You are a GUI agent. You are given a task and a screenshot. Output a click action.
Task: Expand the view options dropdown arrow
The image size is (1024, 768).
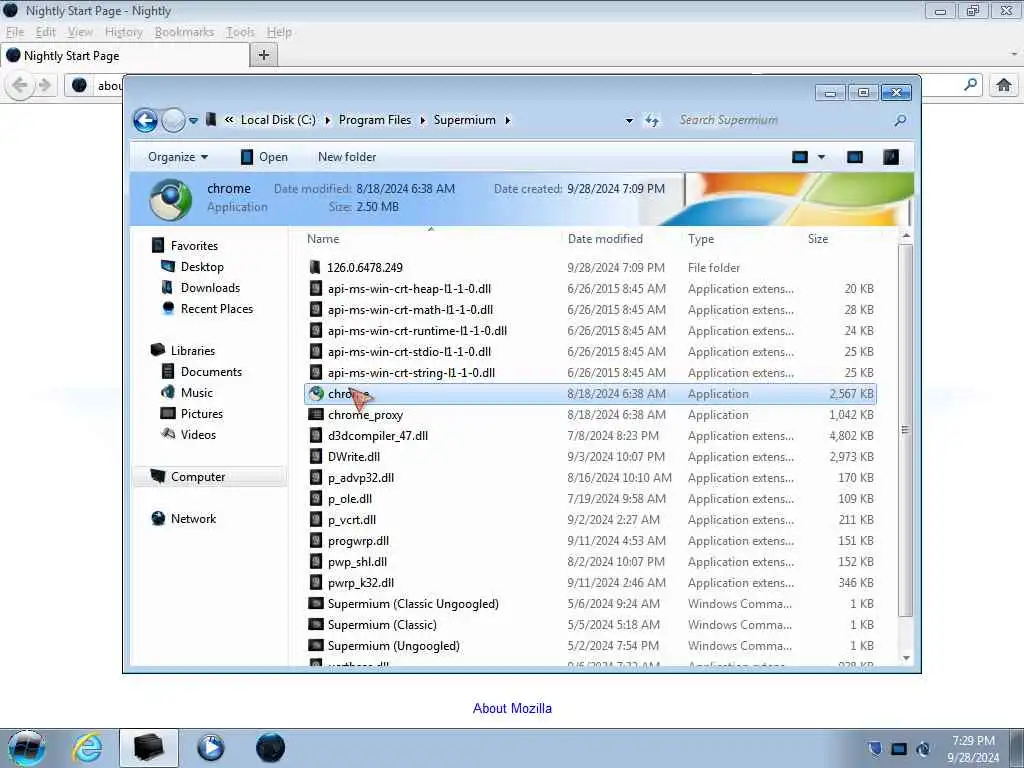(x=822, y=157)
